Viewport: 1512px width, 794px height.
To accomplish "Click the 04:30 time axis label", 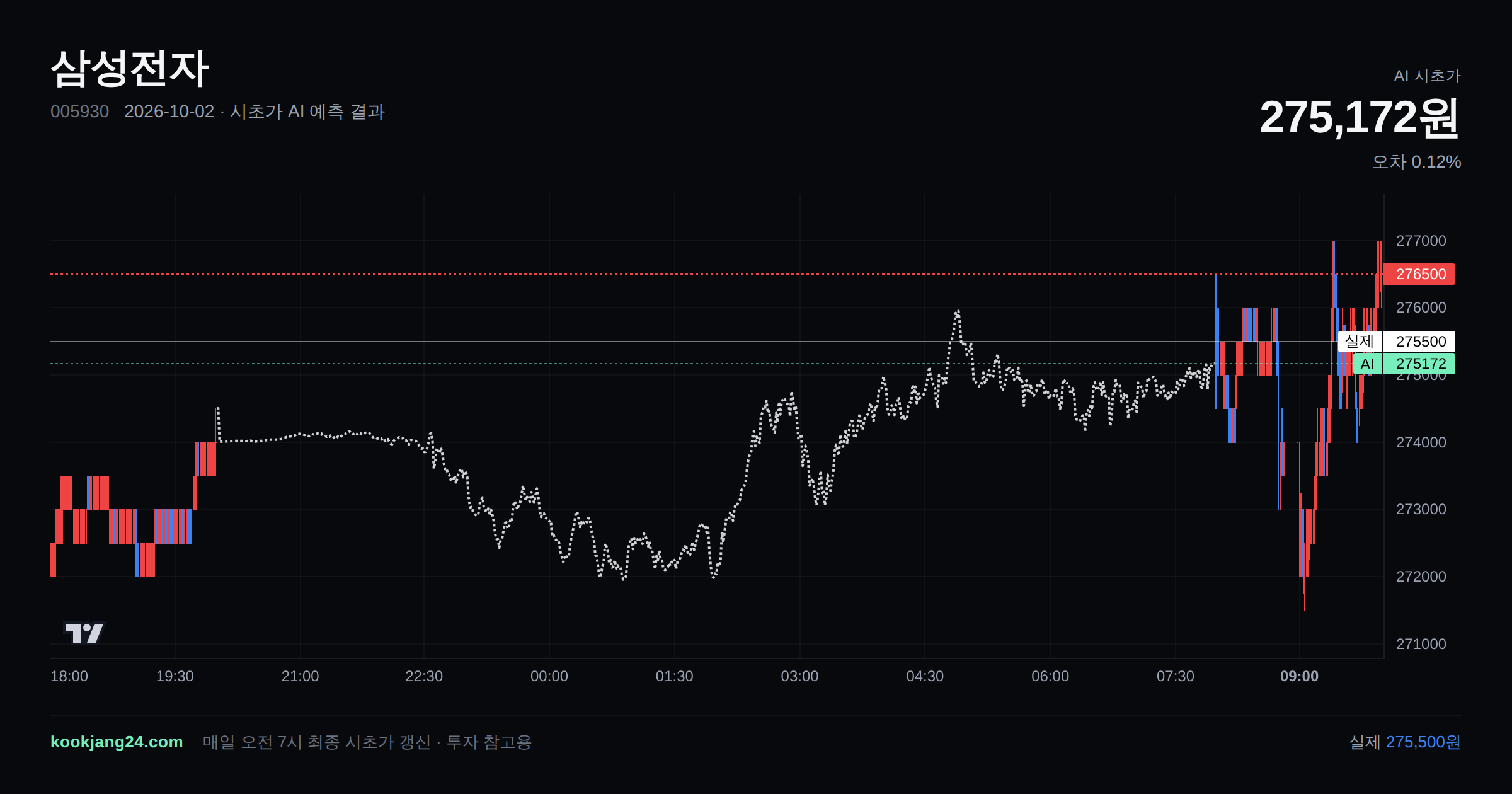I will point(925,676).
